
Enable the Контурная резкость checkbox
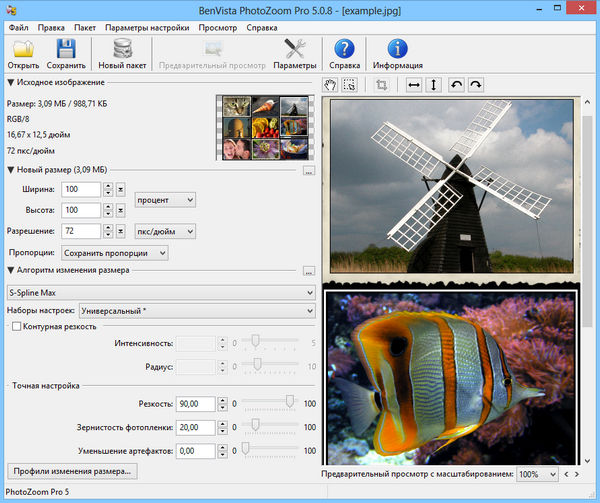[x=15, y=326]
